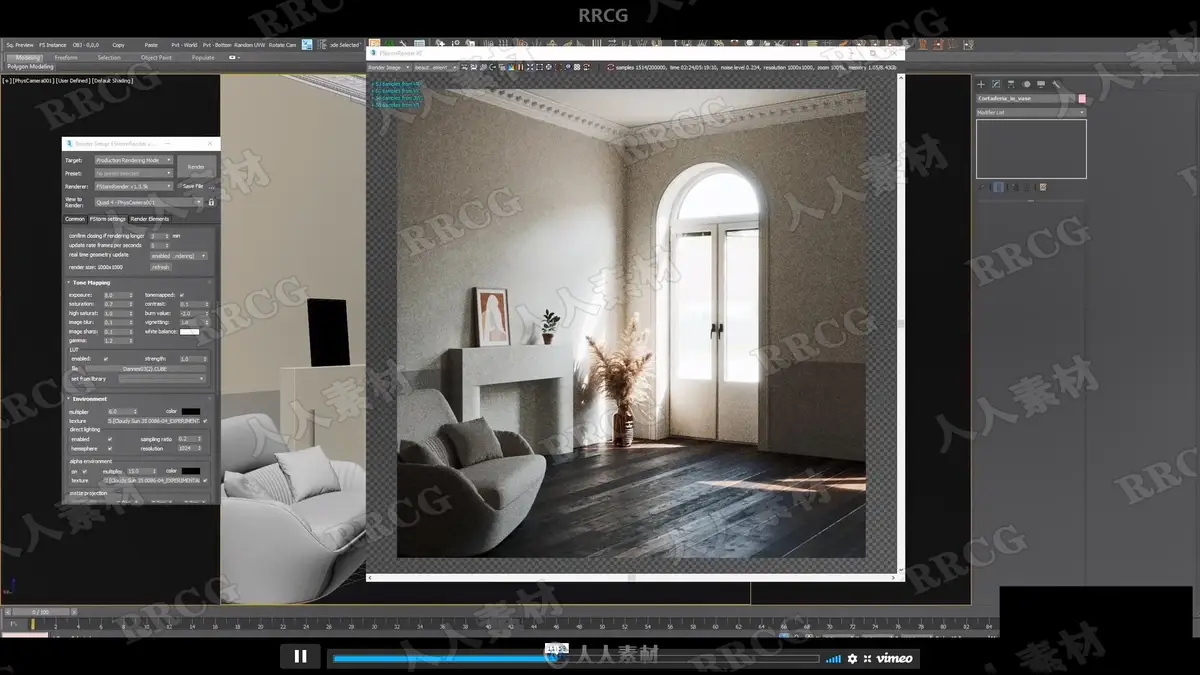The width and height of the screenshot is (1200, 675).
Task: Toggle the direct lighting enabled checkbox
Action: [109, 439]
